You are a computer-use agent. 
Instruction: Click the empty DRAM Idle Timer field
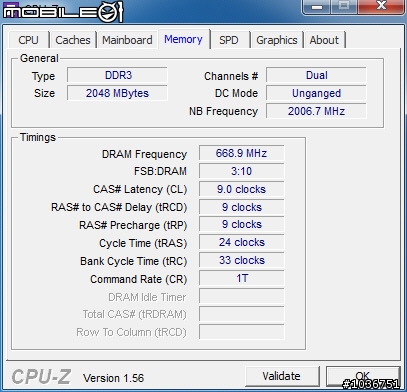[242, 296]
